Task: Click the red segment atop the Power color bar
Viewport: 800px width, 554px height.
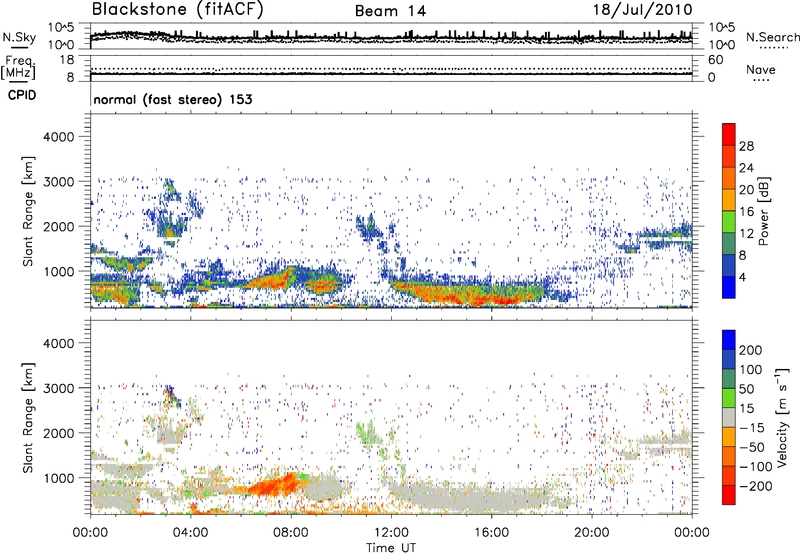Action: [x=729, y=134]
